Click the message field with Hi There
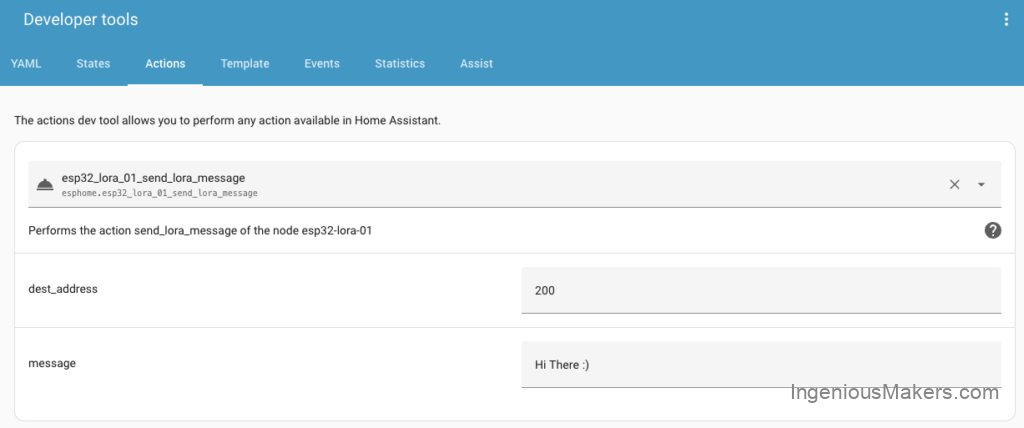 (x=760, y=365)
